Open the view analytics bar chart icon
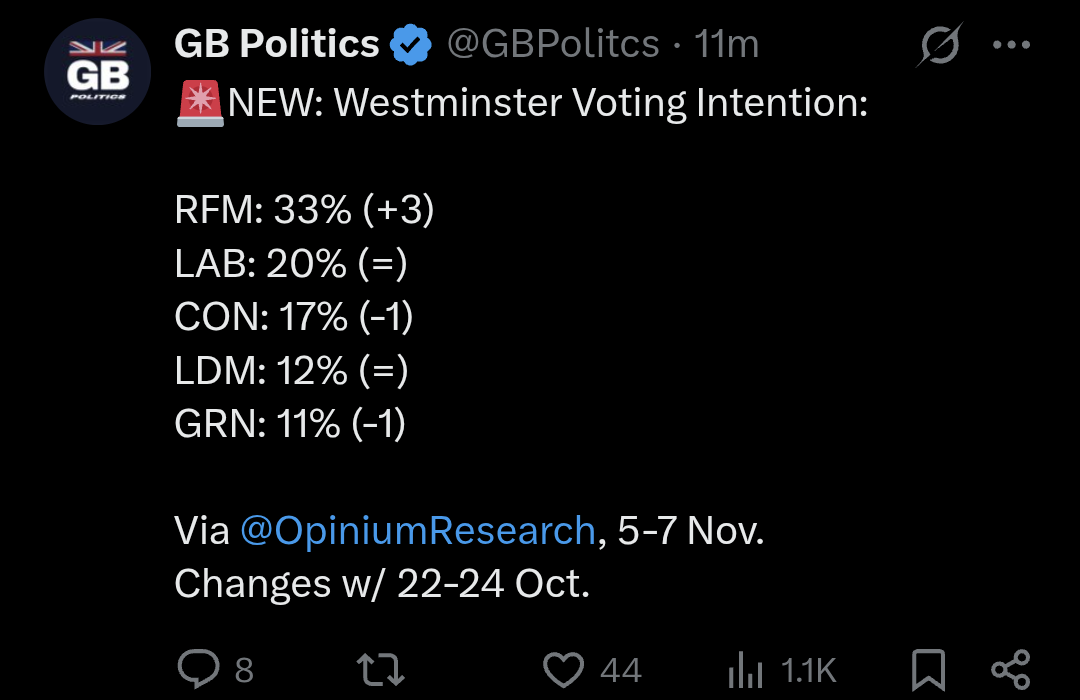1080x700 pixels. (743, 668)
